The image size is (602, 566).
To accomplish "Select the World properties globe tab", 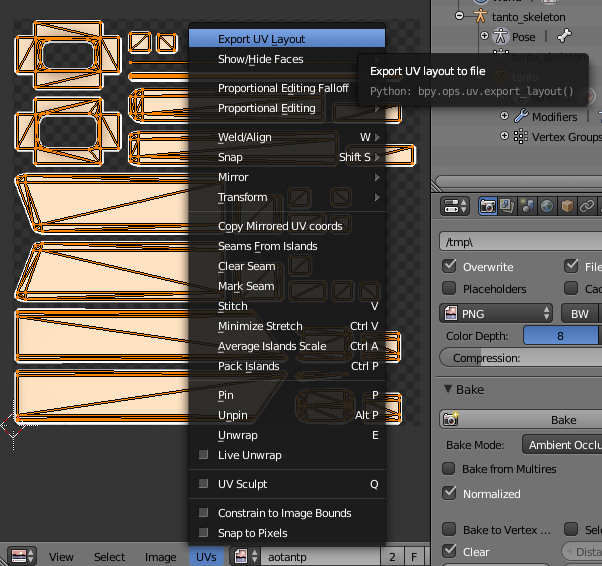I will point(547,206).
